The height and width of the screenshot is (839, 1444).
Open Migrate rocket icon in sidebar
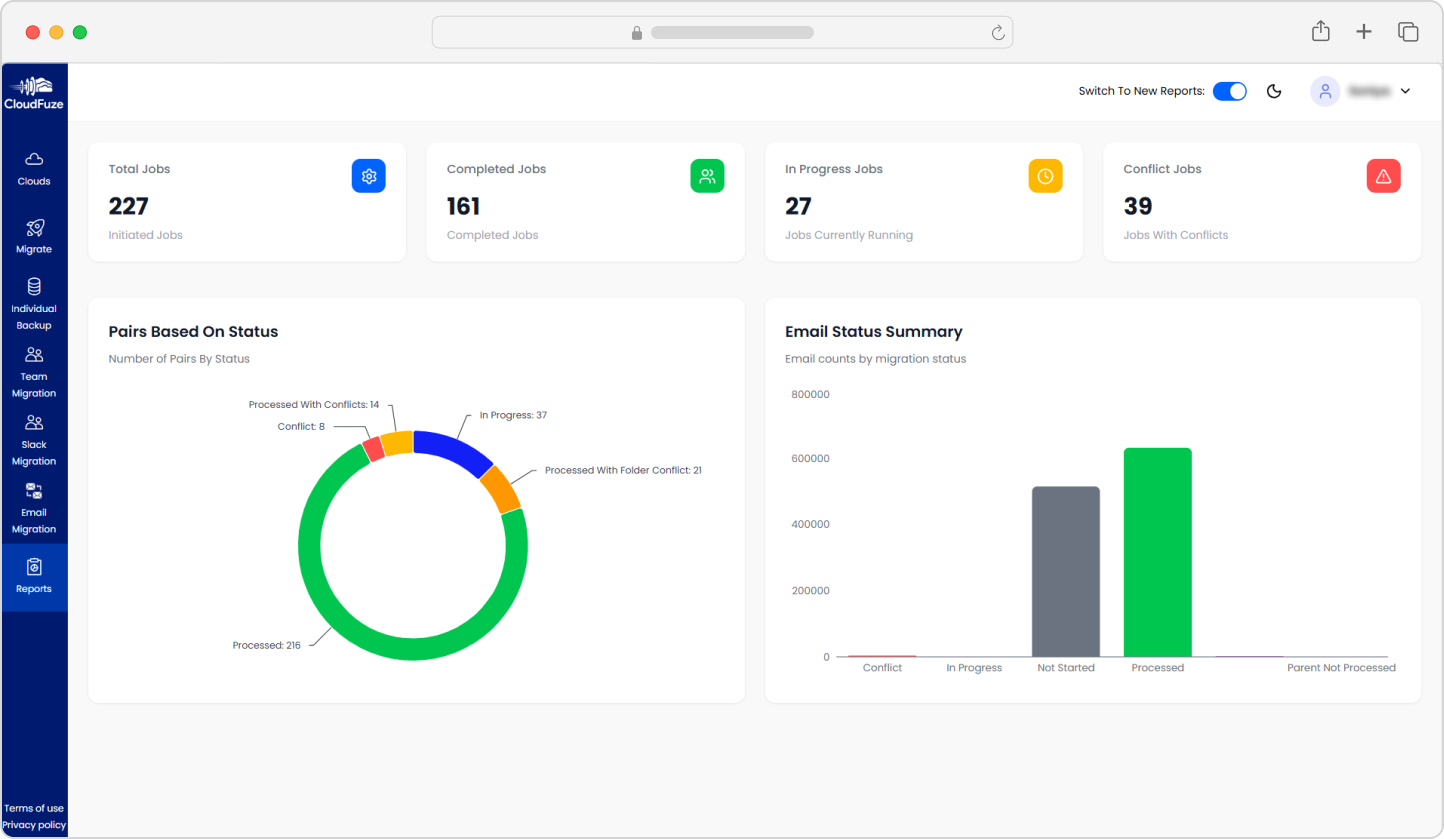tap(34, 227)
